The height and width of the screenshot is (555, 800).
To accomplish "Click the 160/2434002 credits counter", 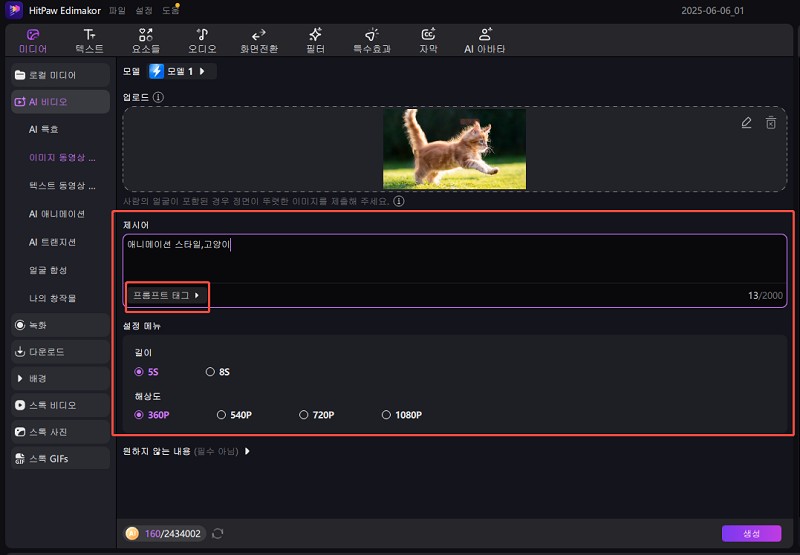I will 172,534.
